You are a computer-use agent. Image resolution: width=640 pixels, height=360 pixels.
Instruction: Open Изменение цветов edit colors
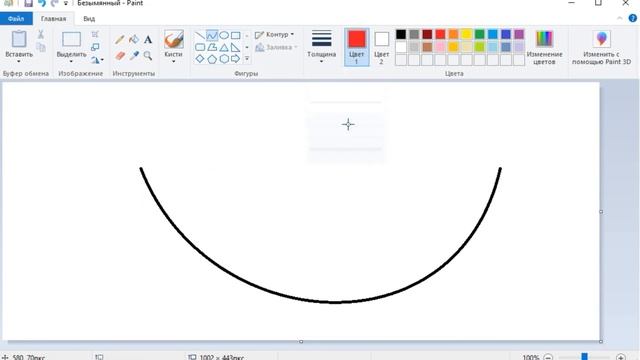[544, 47]
